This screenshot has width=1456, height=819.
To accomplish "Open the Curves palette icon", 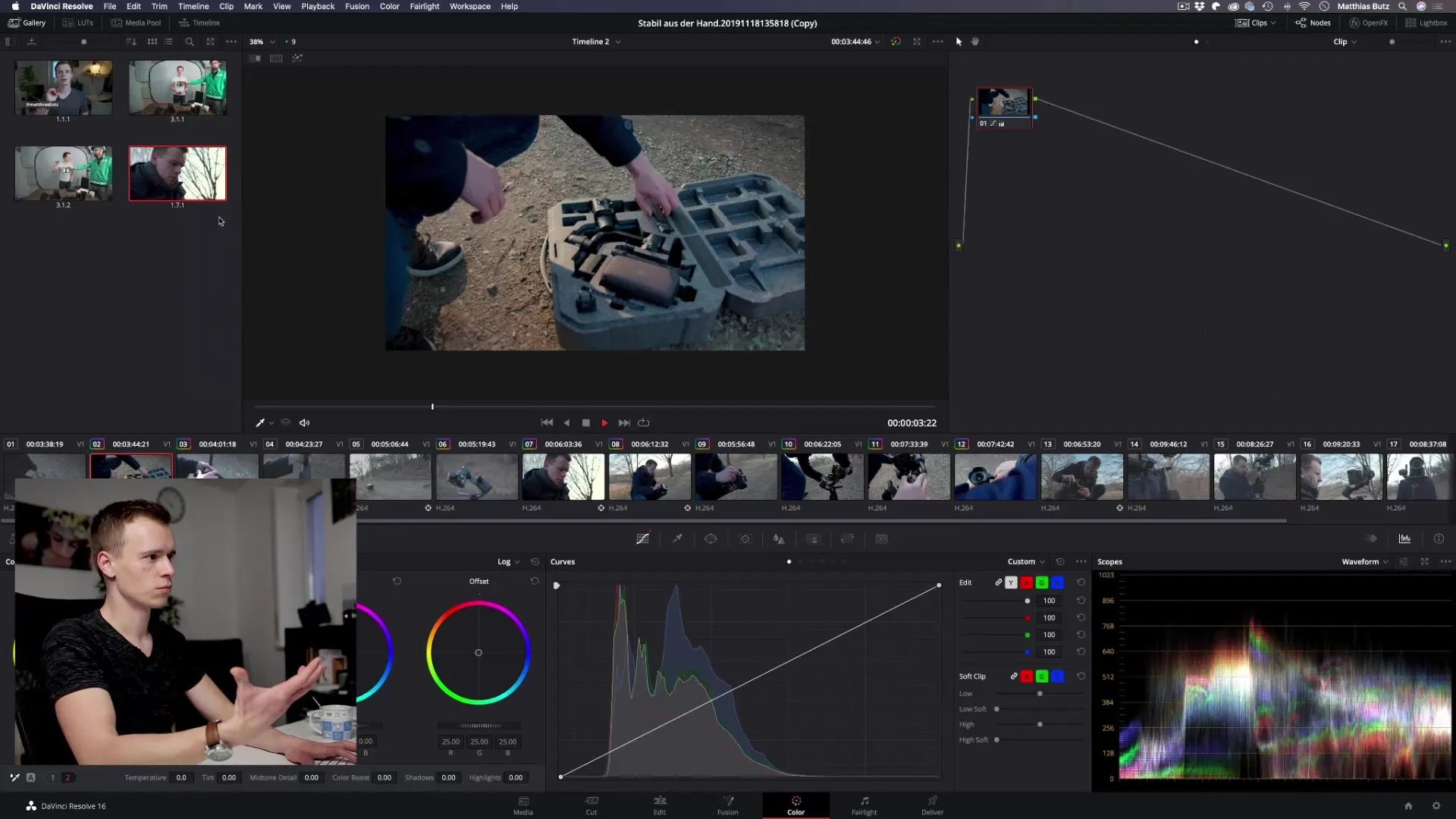I will (x=642, y=538).
